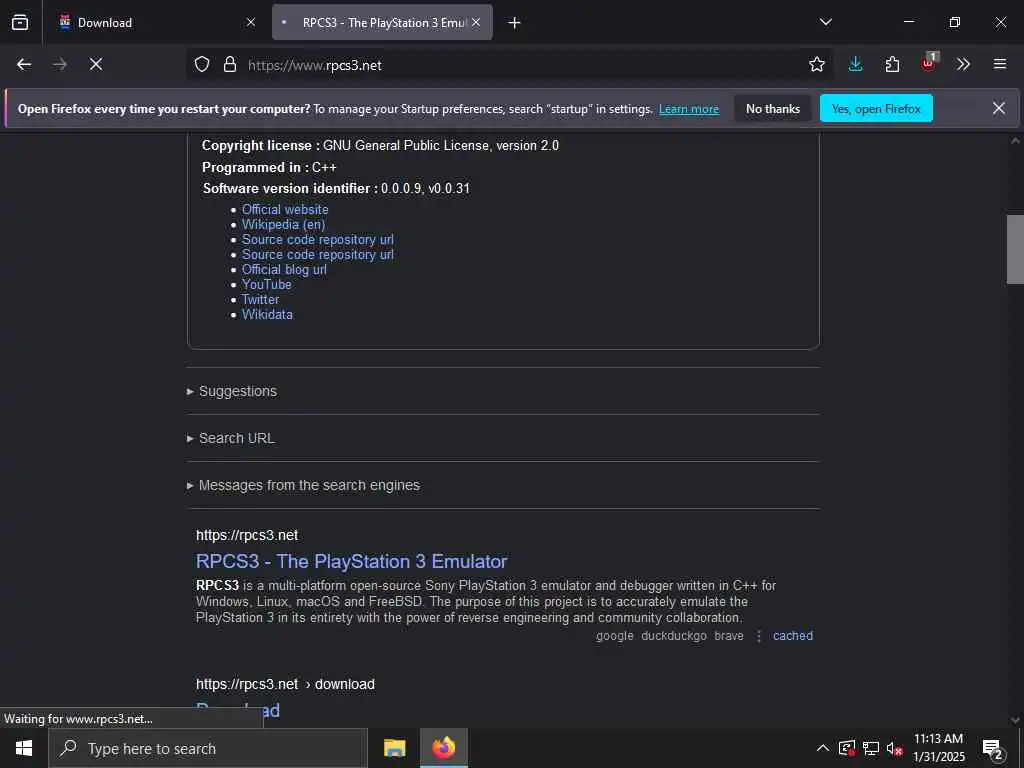
Task: Open Firefox application menu
Action: (1000, 64)
